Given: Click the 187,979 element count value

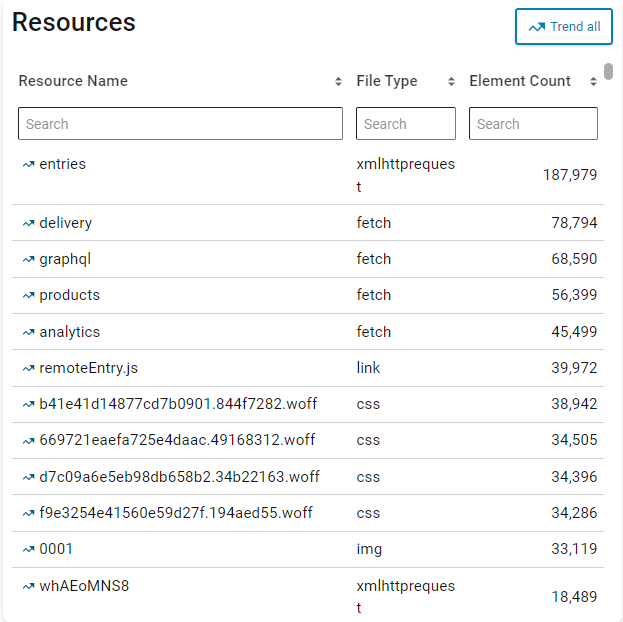Looking at the screenshot, I should (x=570, y=175).
